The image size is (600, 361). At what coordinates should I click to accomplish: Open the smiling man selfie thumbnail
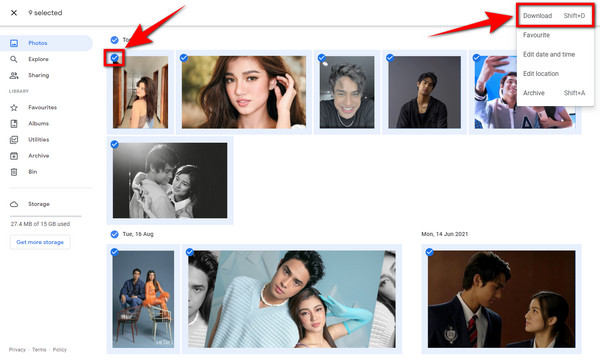pos(347,92)
